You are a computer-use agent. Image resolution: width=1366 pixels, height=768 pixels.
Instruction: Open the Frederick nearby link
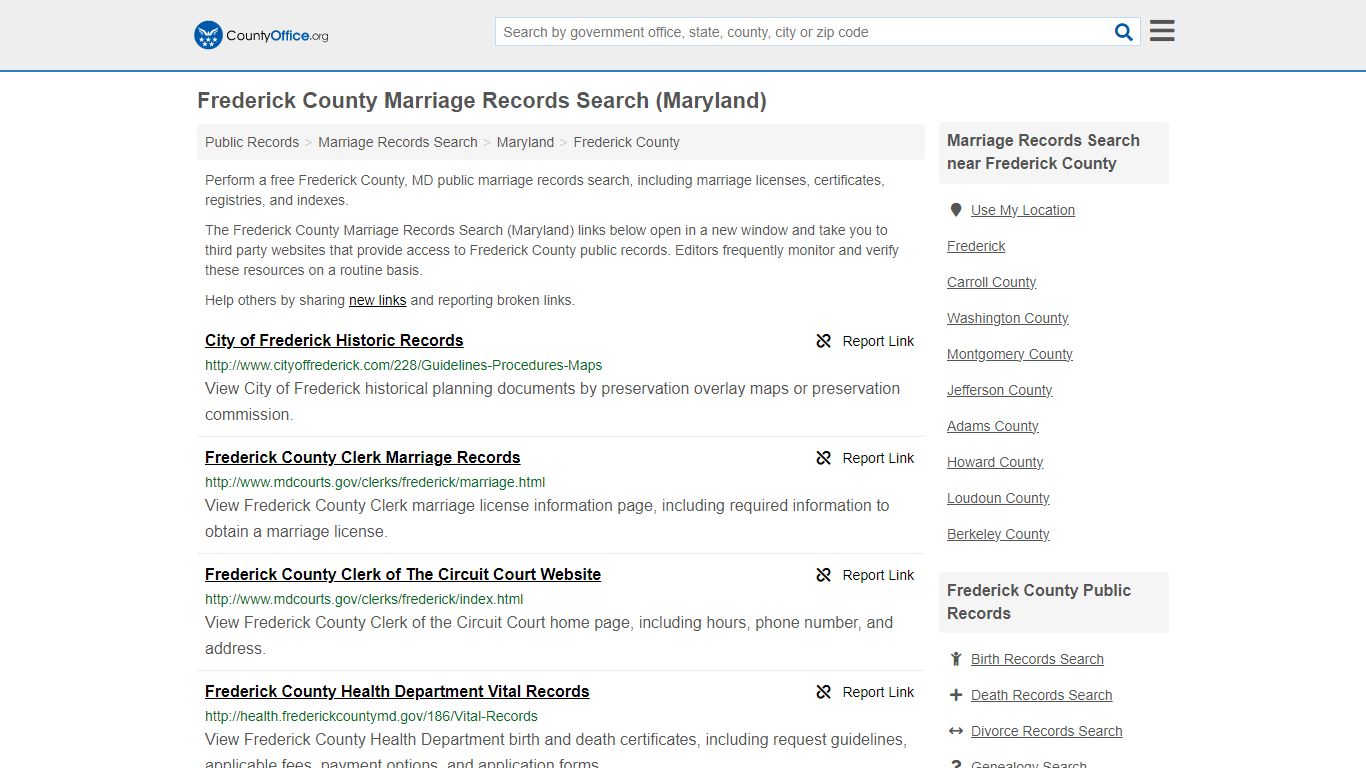pyautogui.click(x=976, y=246)
